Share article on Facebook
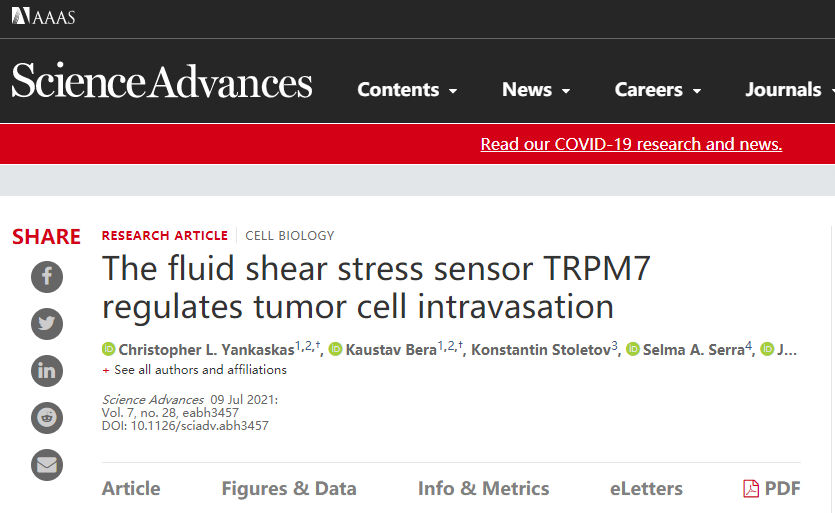 47,276
